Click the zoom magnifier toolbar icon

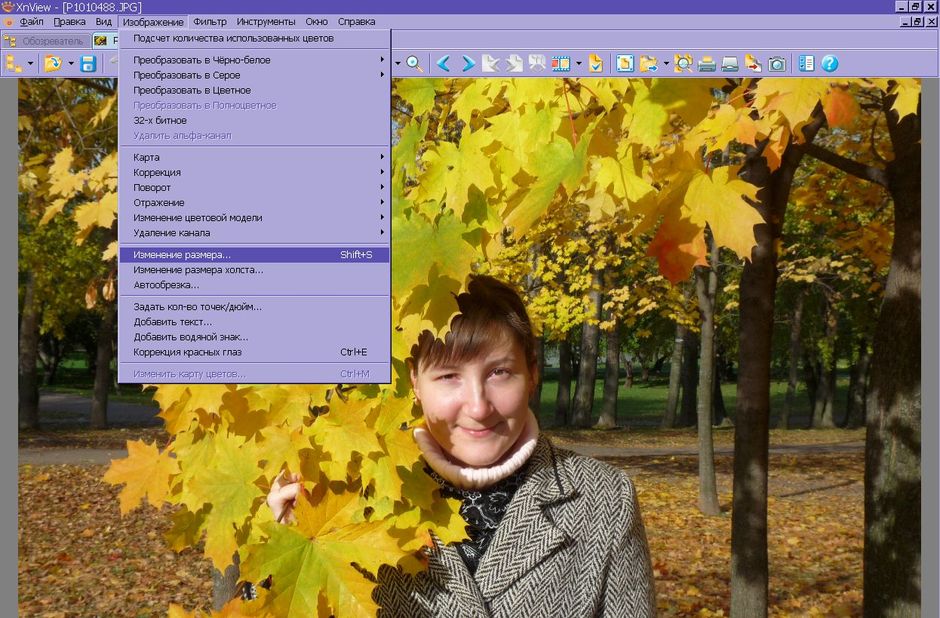(x=414, y=64)
